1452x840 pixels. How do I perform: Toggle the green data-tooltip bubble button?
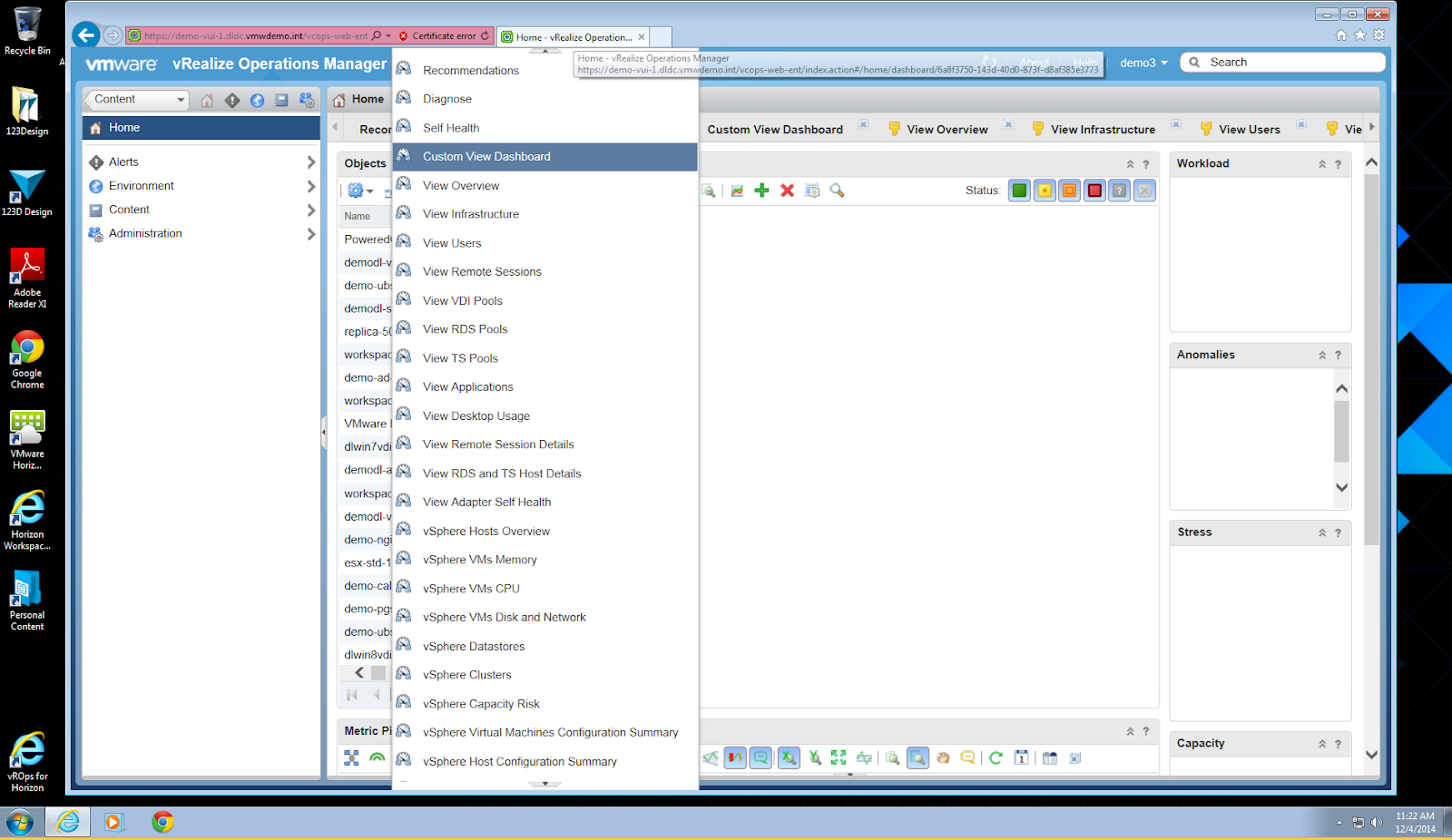(760, 757)
